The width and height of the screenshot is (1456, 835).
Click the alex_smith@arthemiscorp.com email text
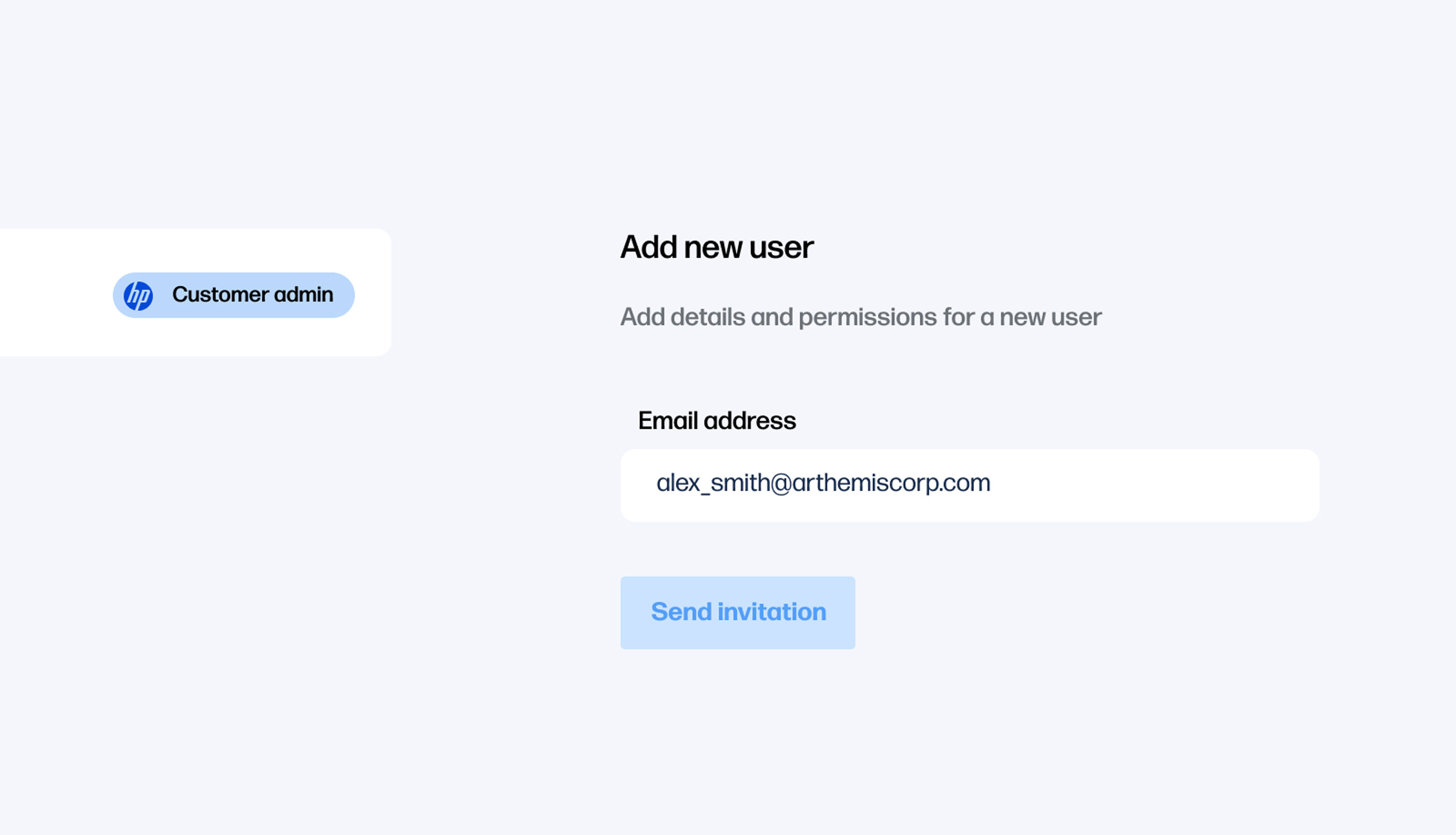click(x=823, y=483)
